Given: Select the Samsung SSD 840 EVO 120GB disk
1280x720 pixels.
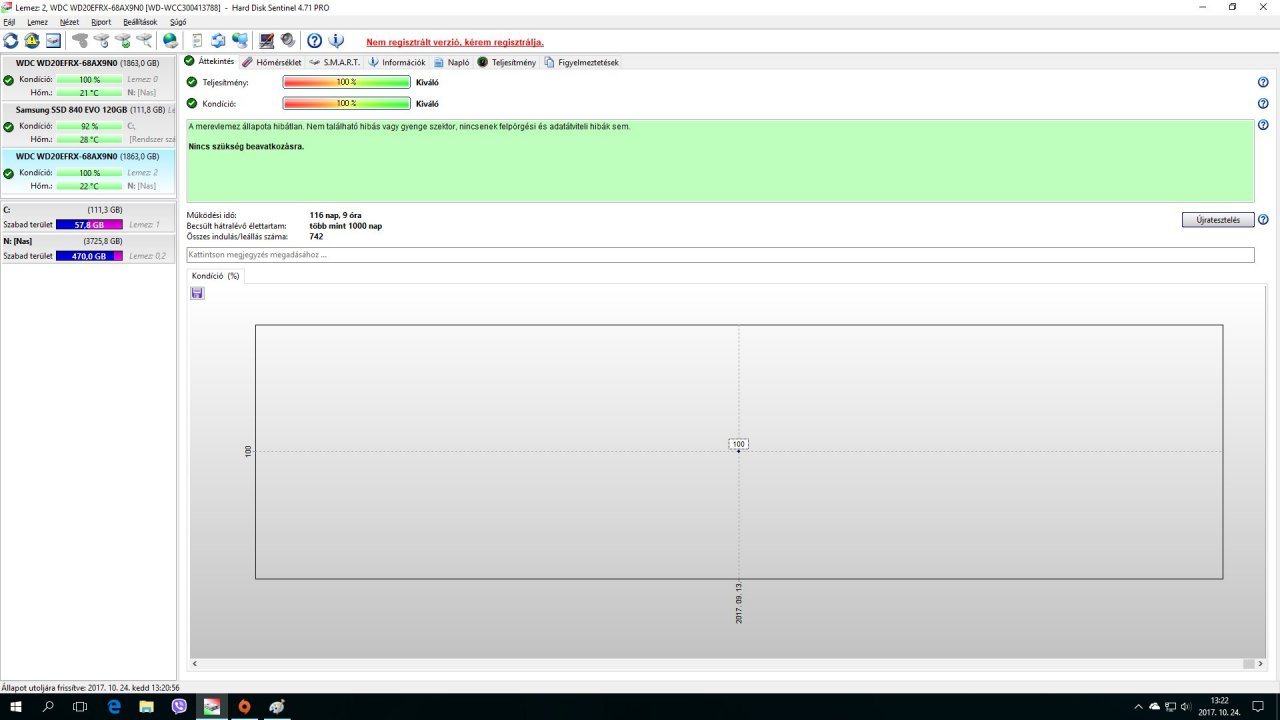Looking at the screenshot, I should pos(88,124).
